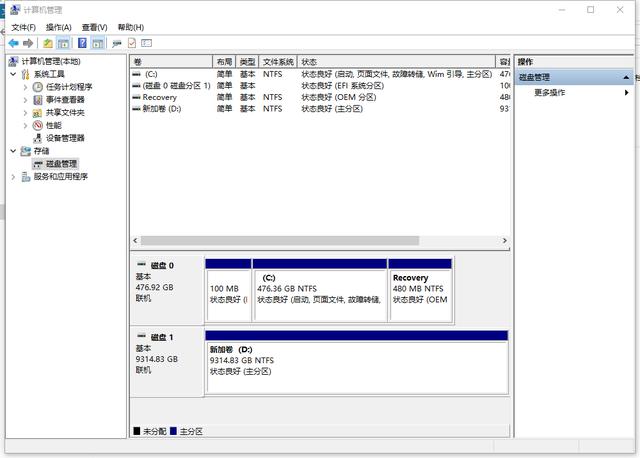Sort by the 状态 column header

tap(396, 62)
